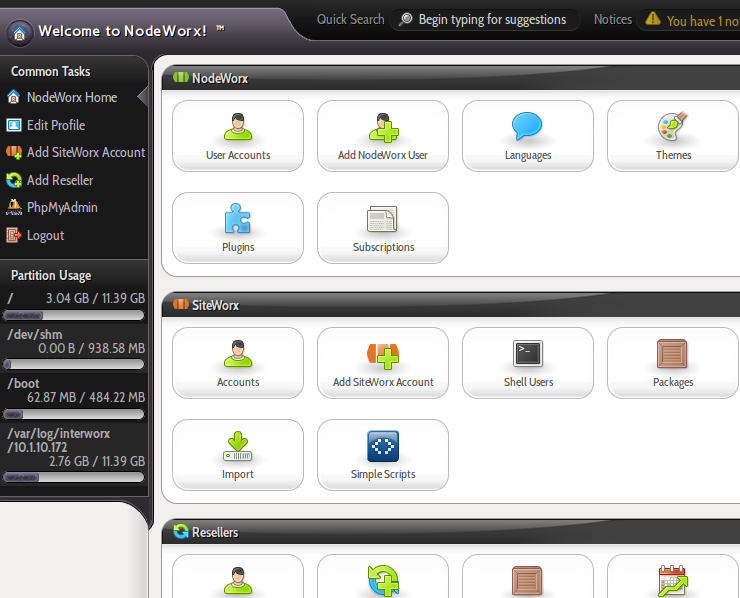Click the Add Reseller sidebar link
The width and height of the screenshot is (740, 598).
[60, 180]
